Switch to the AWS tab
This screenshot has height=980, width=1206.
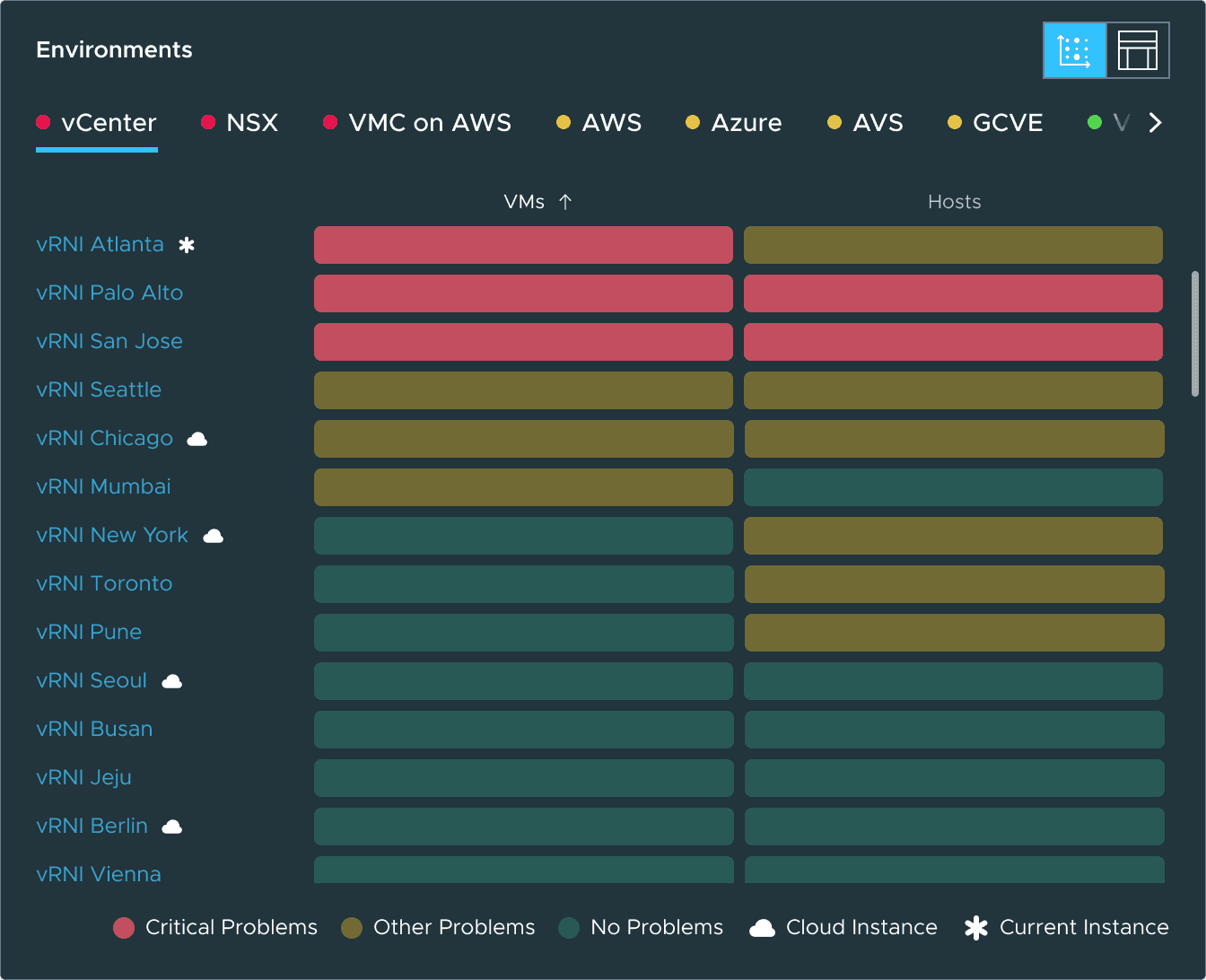point(599,123)
